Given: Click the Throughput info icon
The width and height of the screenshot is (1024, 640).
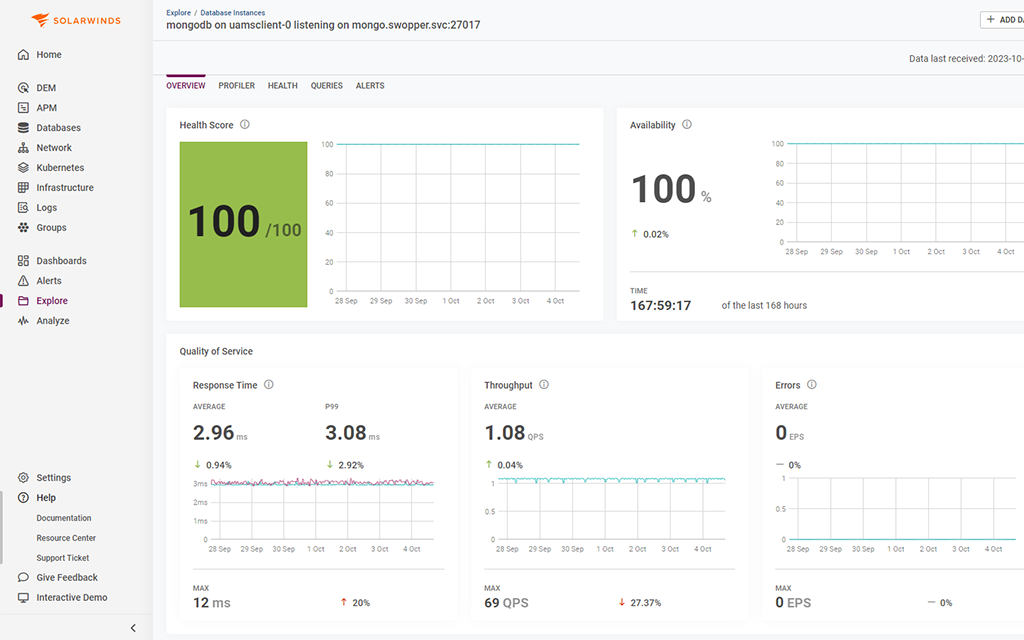Looking at the screenshot, I should (x=543, y=384).
